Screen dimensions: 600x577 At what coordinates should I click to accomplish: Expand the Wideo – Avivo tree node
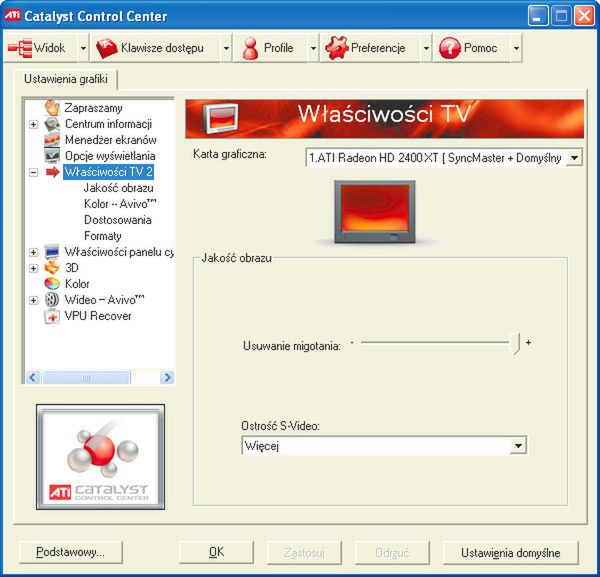(33, 300)
